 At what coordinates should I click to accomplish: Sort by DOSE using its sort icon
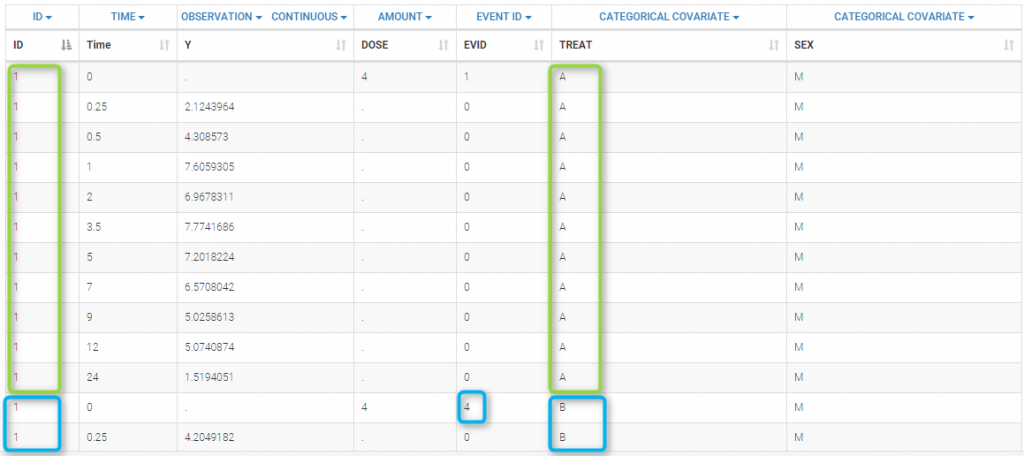point(443,45)
